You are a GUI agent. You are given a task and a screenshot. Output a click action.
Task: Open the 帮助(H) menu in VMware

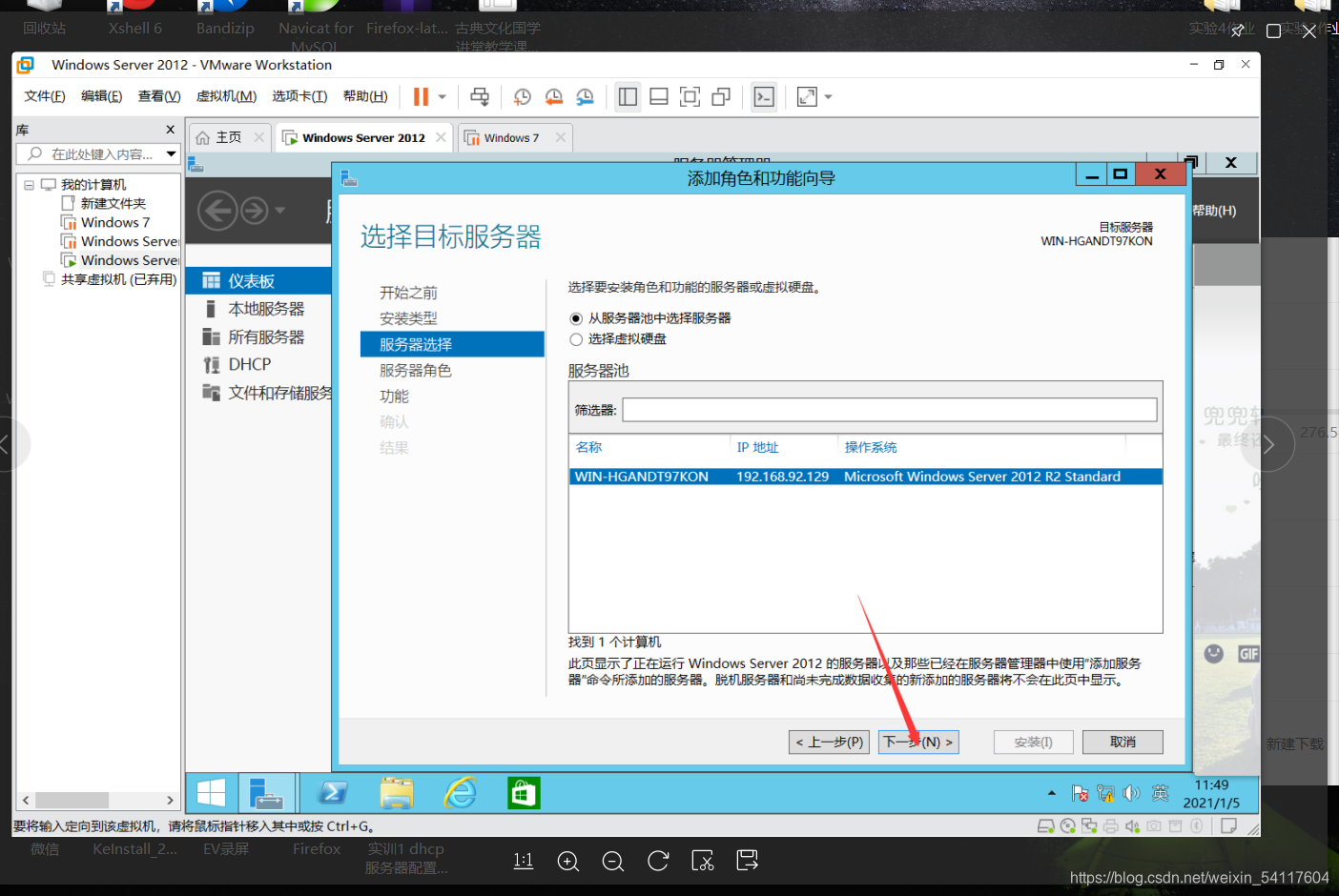365,96
